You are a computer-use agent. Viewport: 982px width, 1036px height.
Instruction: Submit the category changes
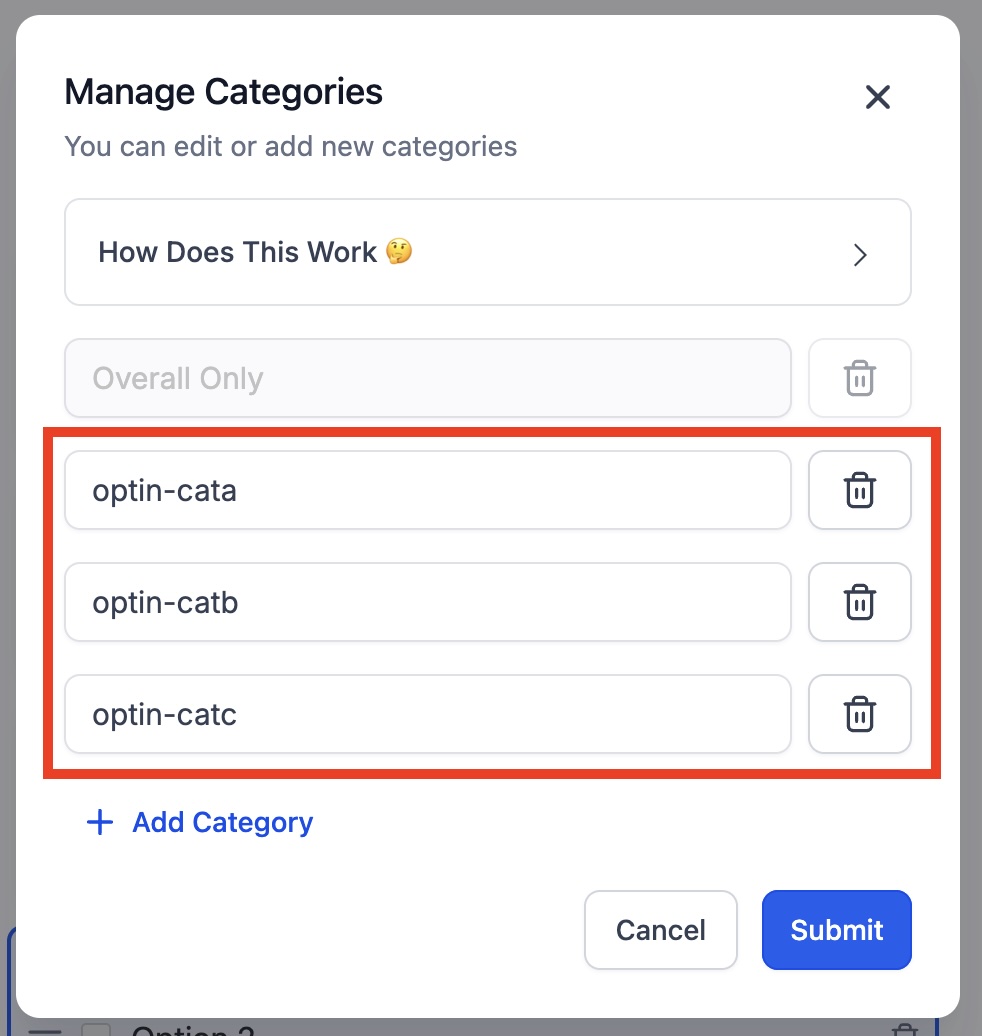[836, 930]
